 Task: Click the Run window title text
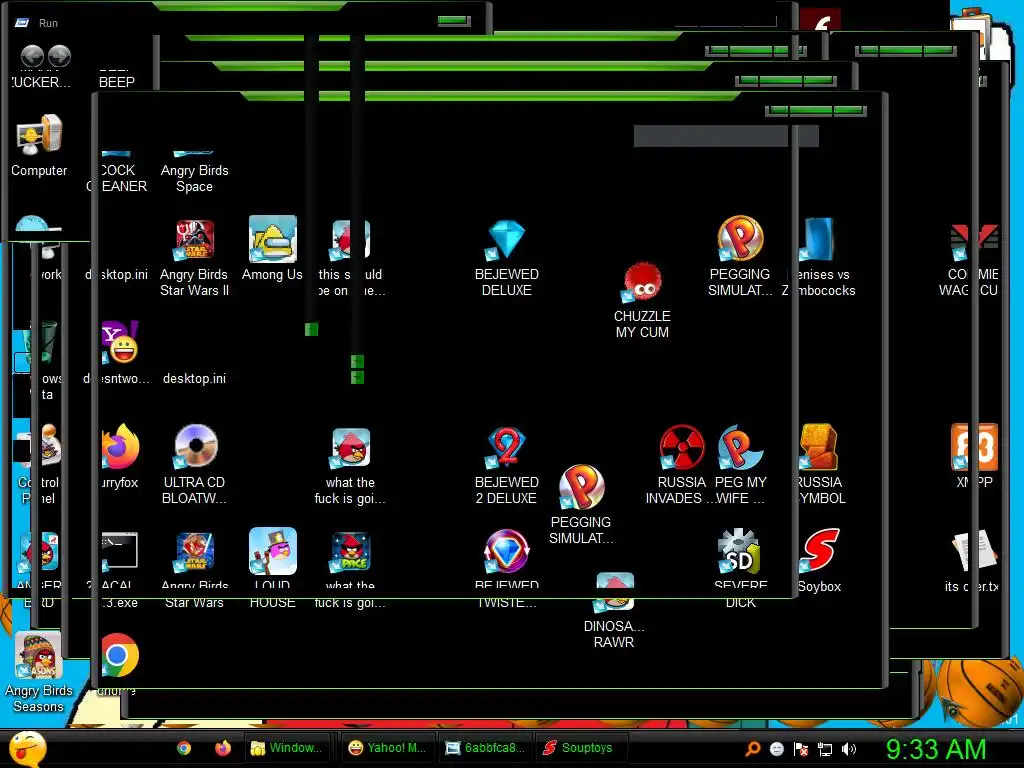[48, 23]
